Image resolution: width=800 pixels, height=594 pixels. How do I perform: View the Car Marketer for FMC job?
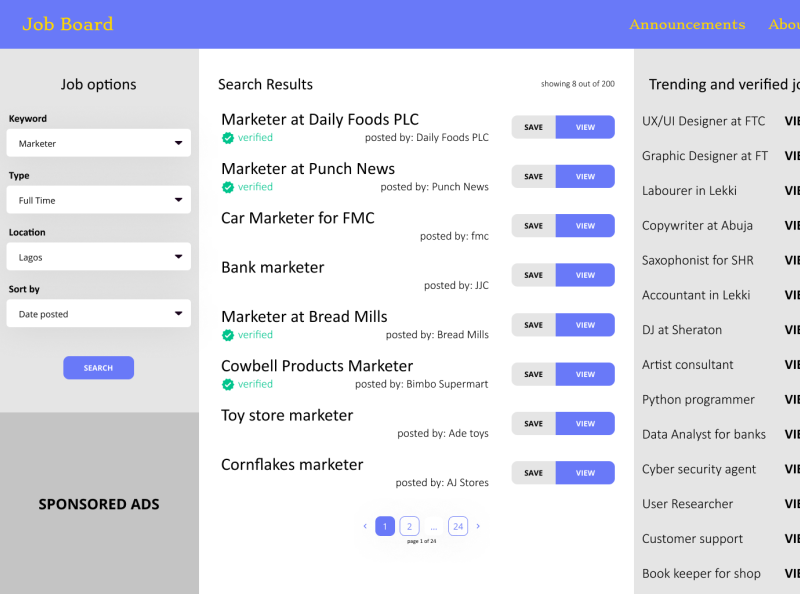coord(585,226)
